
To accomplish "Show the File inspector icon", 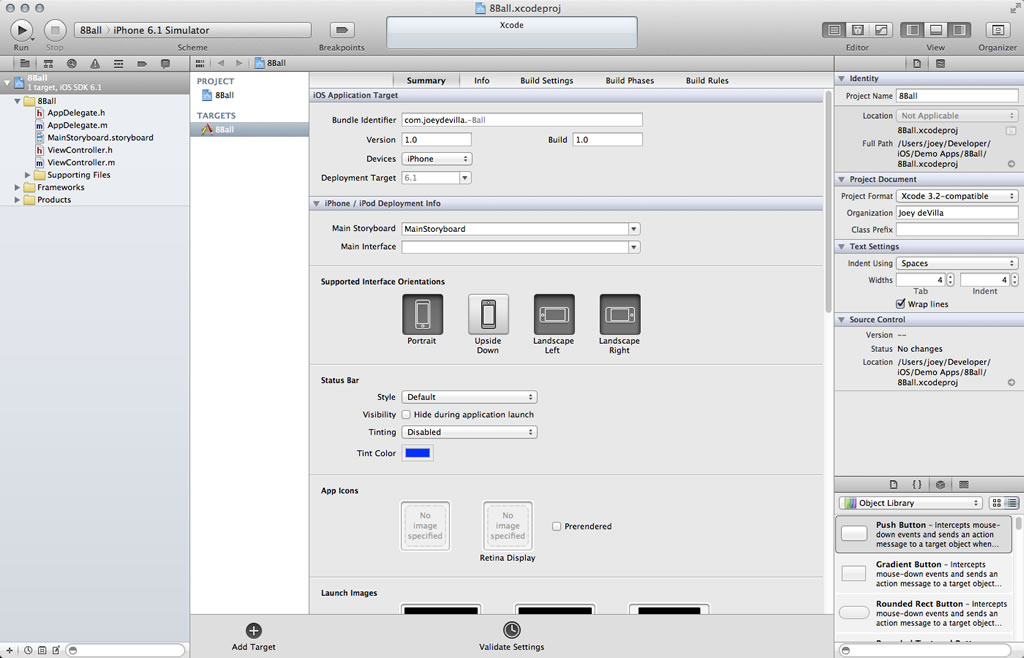I will point(917,63).
